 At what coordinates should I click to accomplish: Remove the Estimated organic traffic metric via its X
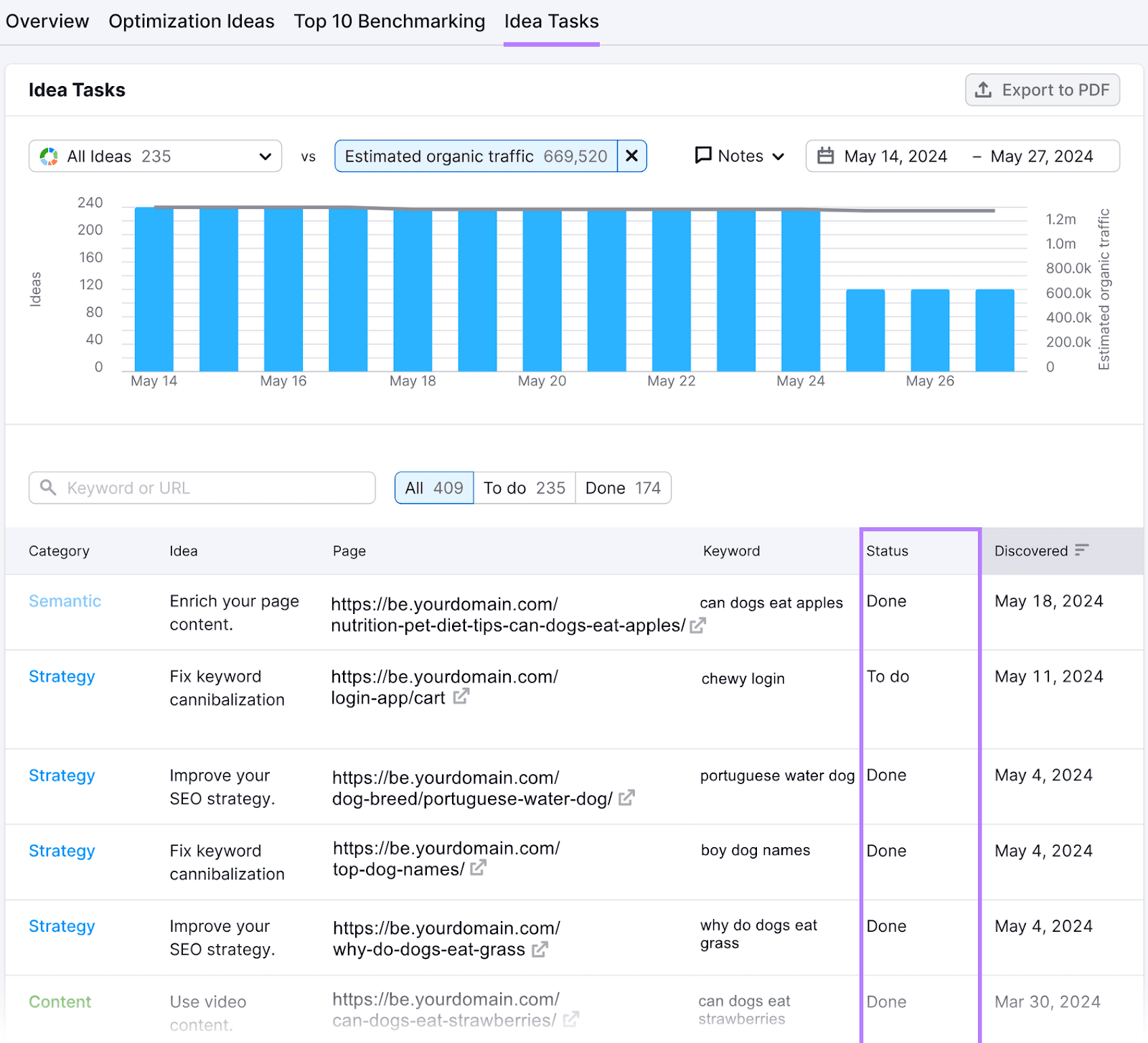click(632, 156)
